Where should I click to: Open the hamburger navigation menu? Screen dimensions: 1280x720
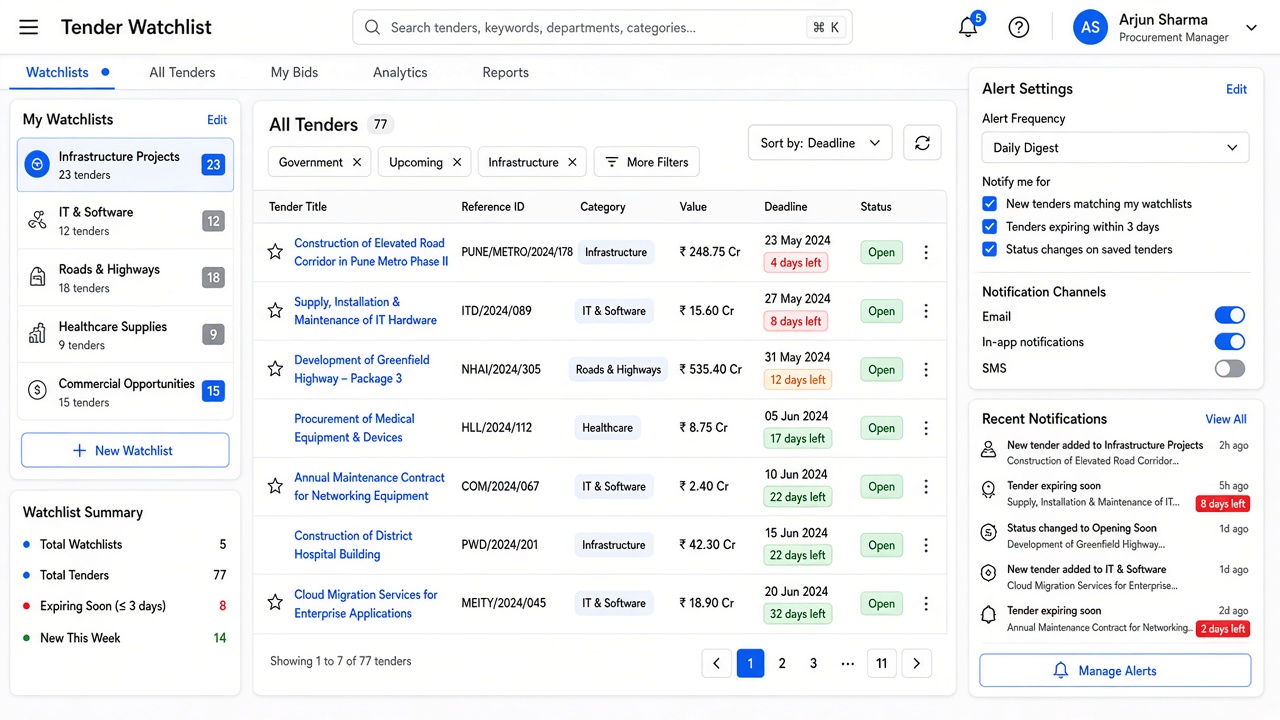point(28,27)
